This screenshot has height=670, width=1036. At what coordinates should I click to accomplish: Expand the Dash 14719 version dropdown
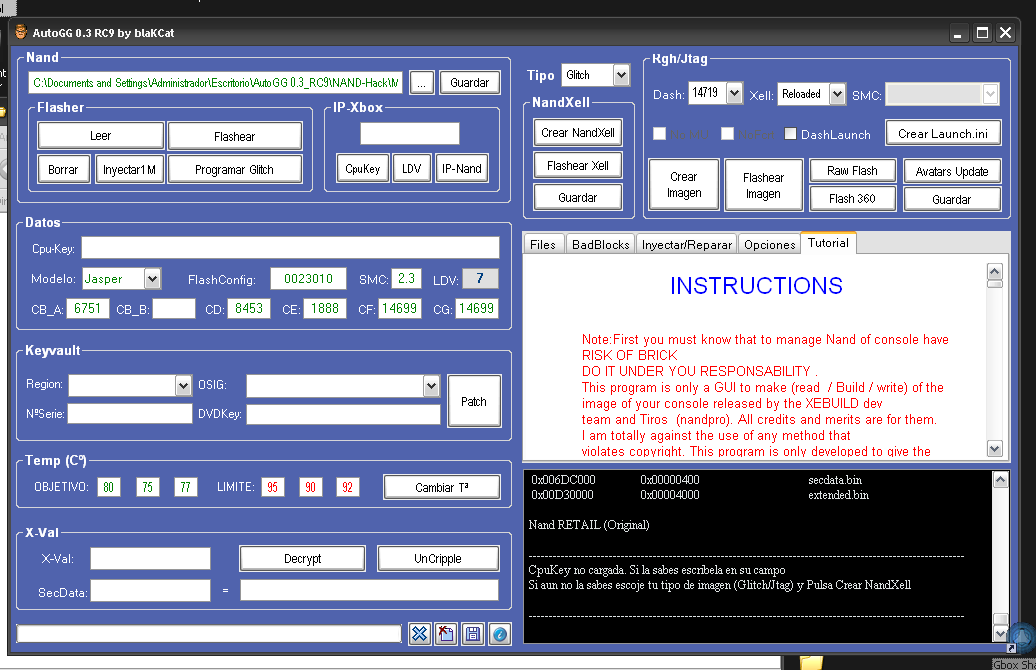point(734,93)
